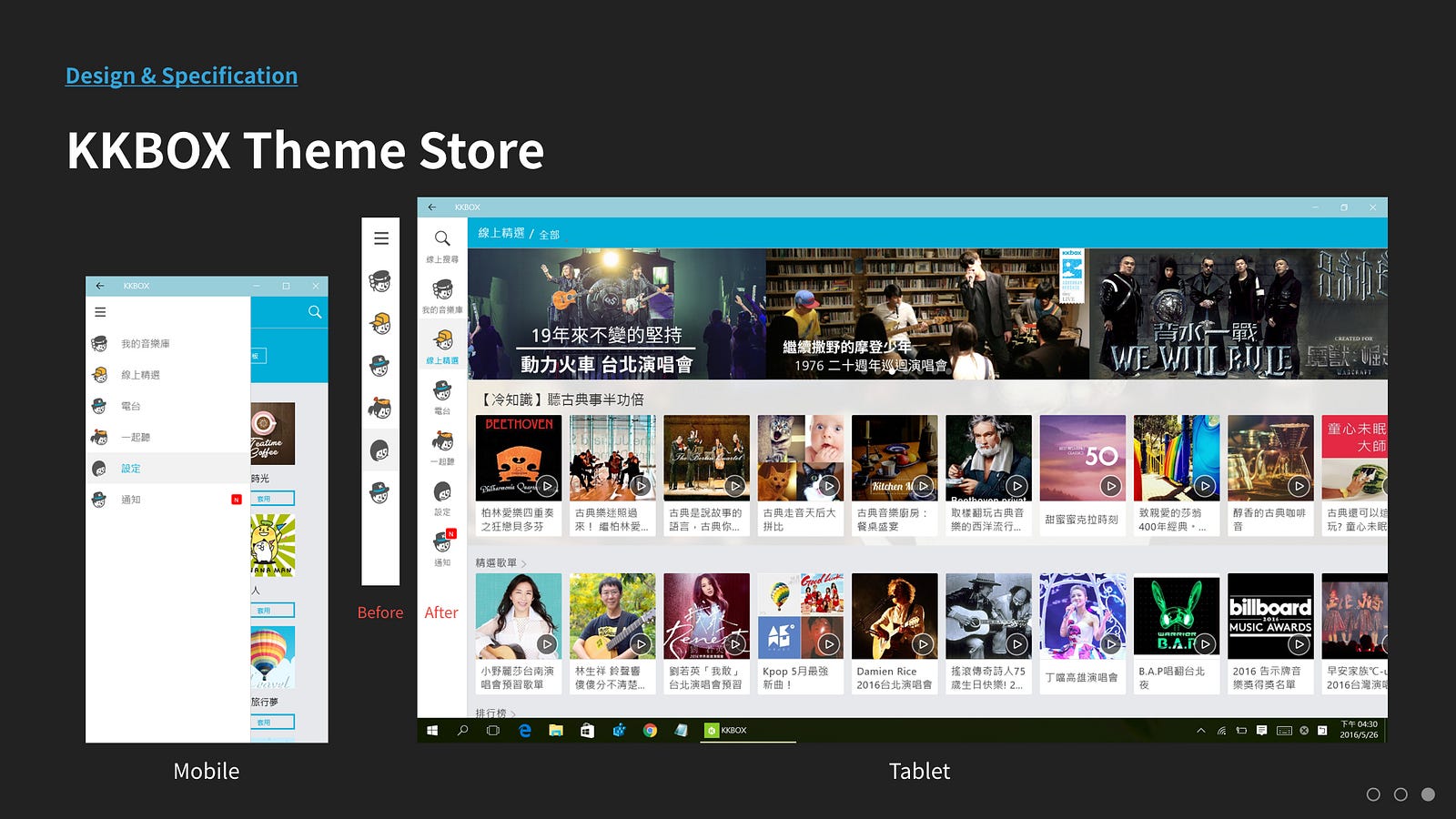The width and height of the screenshot is (1456, 819).
Task: Select 電台 in the mobile menu
Action: 168,406
